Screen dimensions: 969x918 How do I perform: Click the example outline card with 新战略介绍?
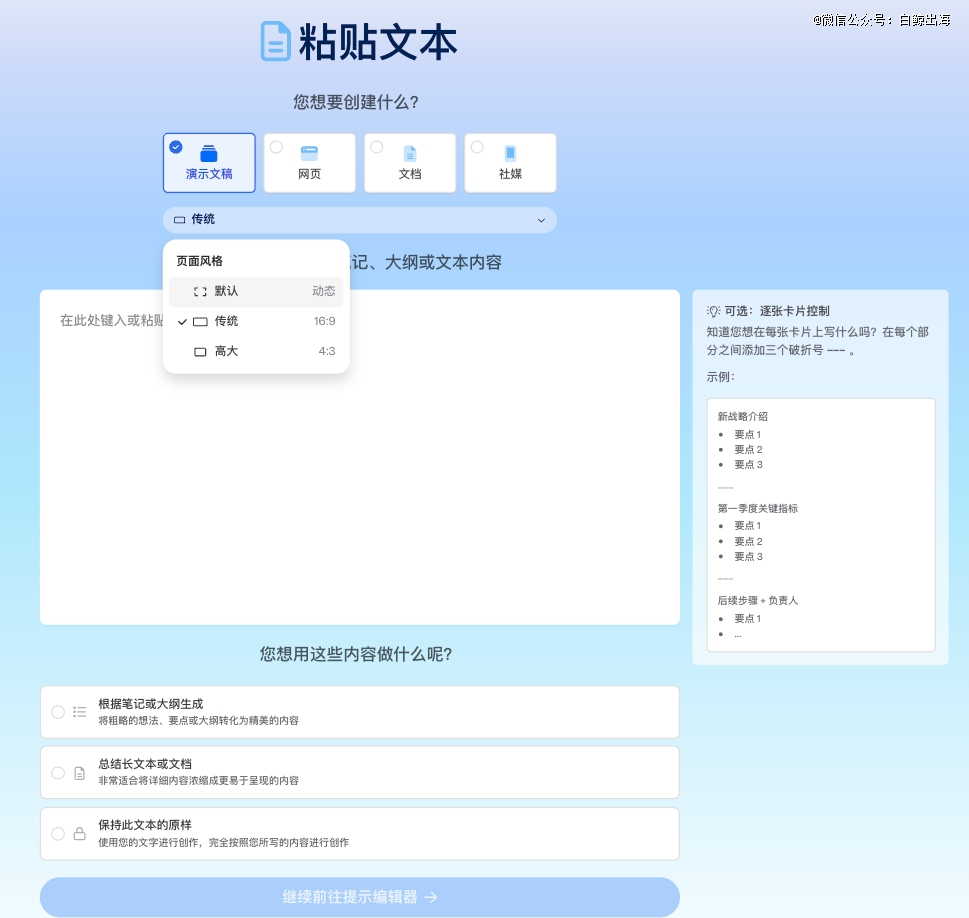click(x=820, y=524)
